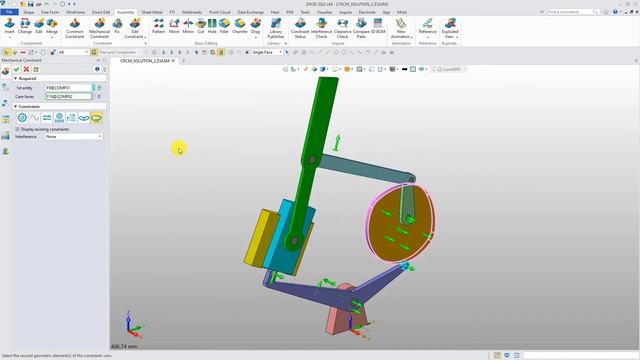
Task: Click the apply-and-repeat button beside red X
Action: coord(36,69)
